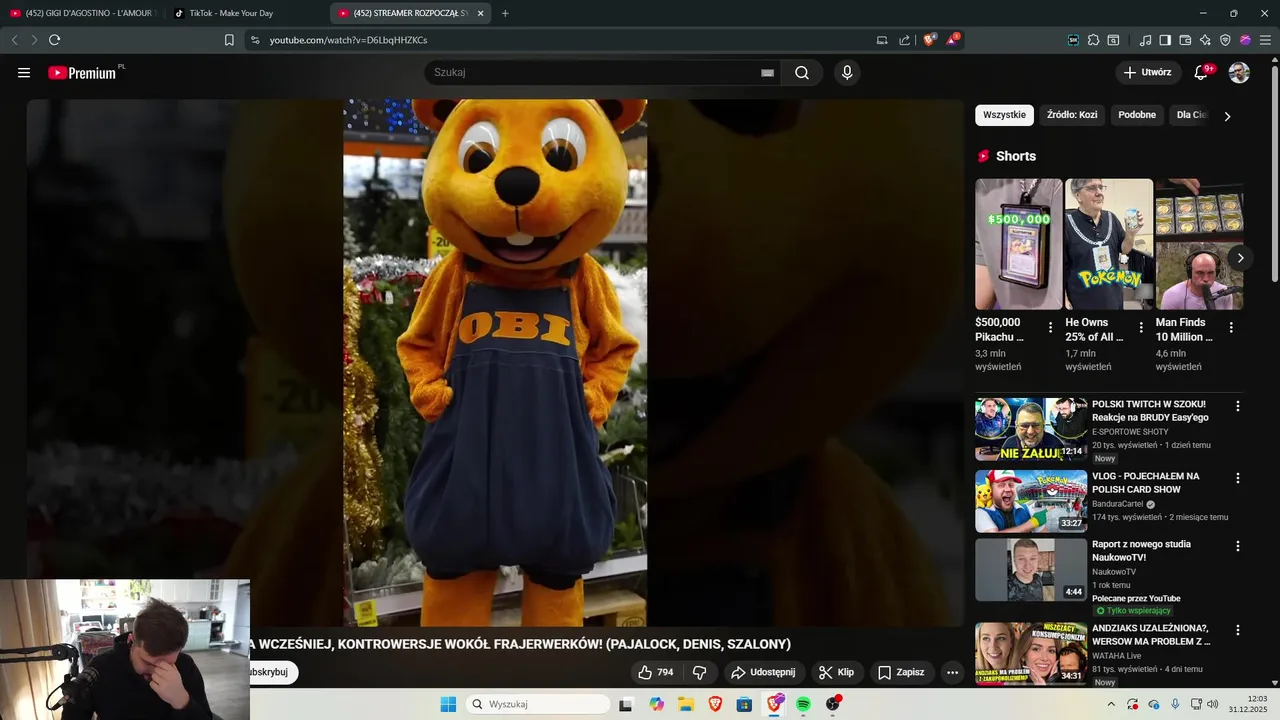This screenshot has width=1280, height=720.
Task: Select the Podobne filter chip
Action: tap(1137, 115)
